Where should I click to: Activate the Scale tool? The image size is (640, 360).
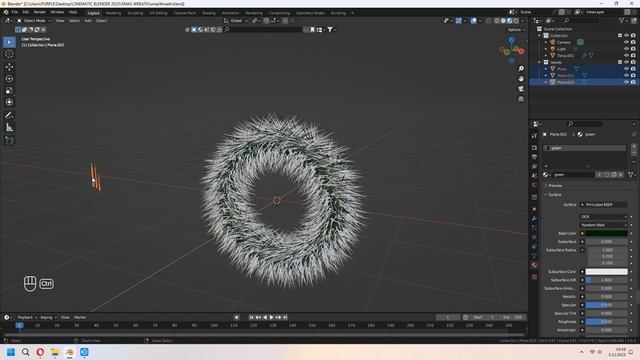(x=9, y=91)
